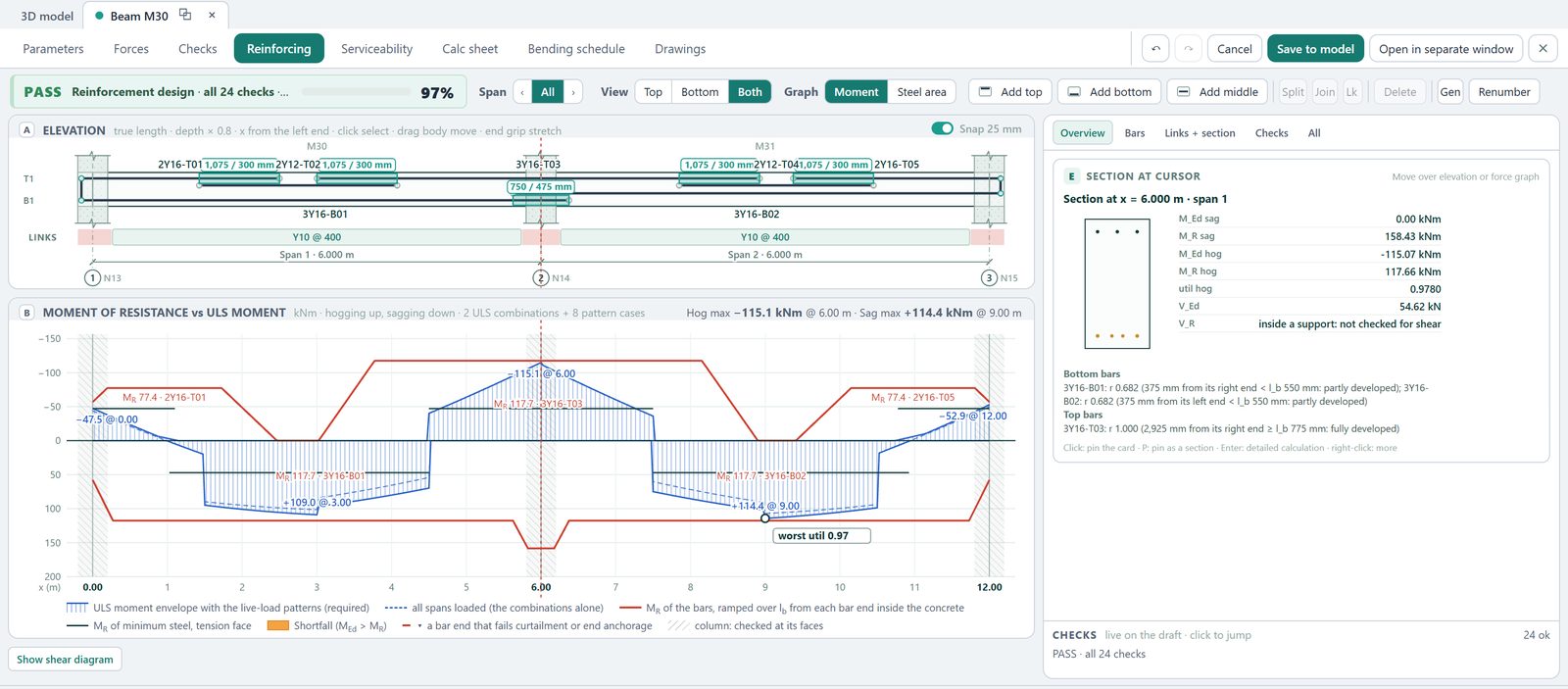Switch Graph to Steel area
Viewport: 1568px width, 689px height.
click(x=921, y=92)
